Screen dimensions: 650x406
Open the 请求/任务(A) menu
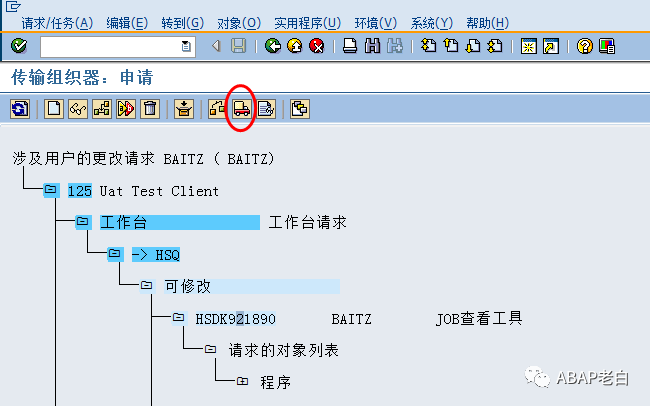click(x=57, y=23)
